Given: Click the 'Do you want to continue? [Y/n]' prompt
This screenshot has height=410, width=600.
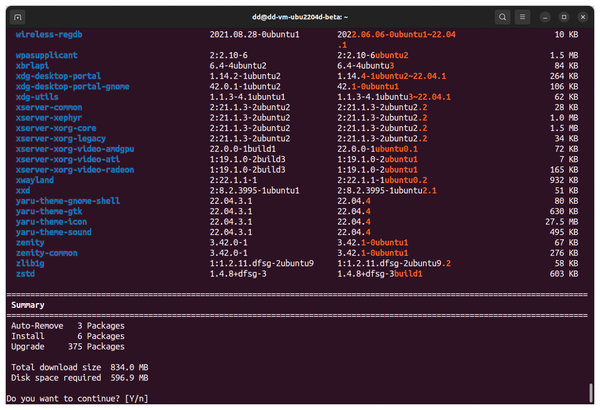Looking at the screenshot, I should coord(77,399).
